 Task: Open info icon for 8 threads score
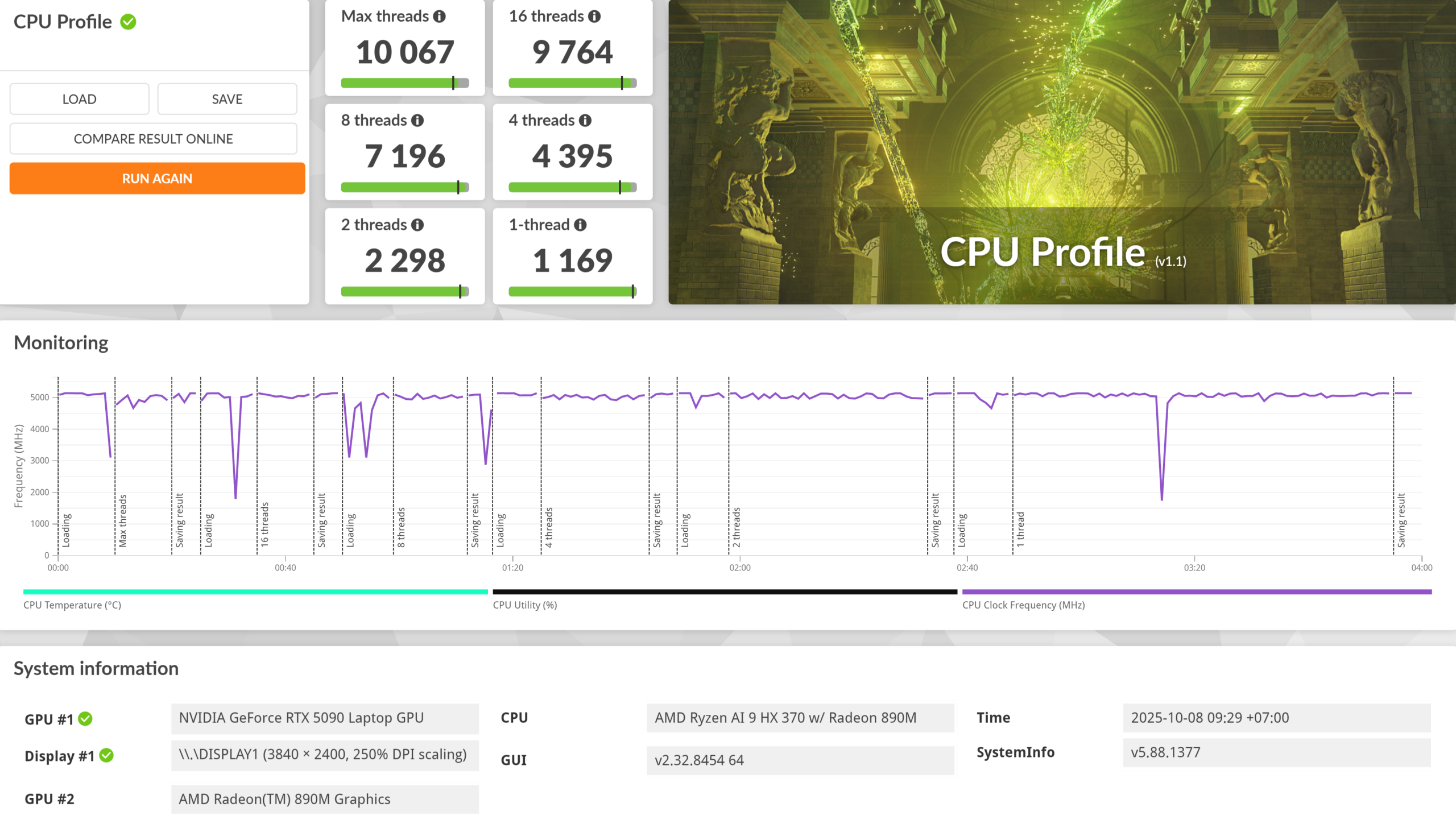coord(417,121)
